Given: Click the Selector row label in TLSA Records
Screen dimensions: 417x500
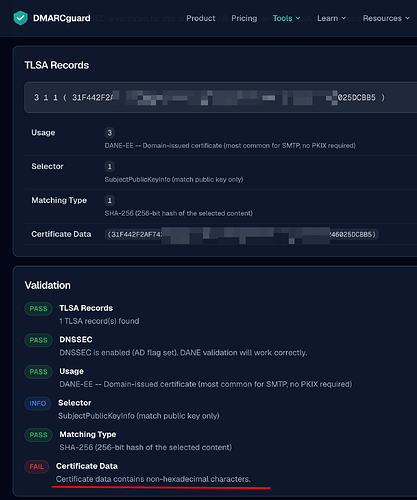Looking at the screenshot, I should click(x=47, y=166).
